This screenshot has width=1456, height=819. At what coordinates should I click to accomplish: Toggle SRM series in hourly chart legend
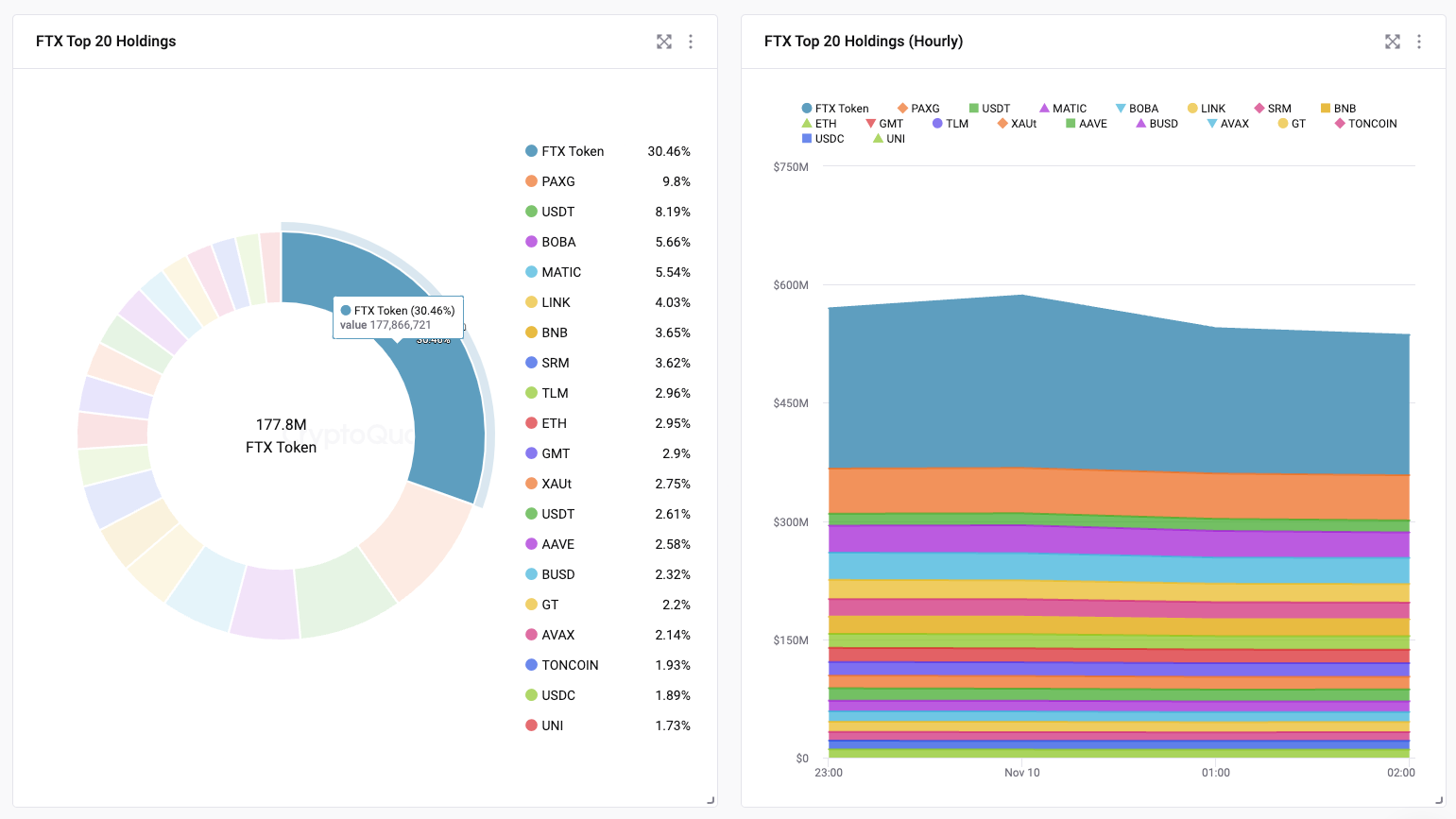point(1273,109)
